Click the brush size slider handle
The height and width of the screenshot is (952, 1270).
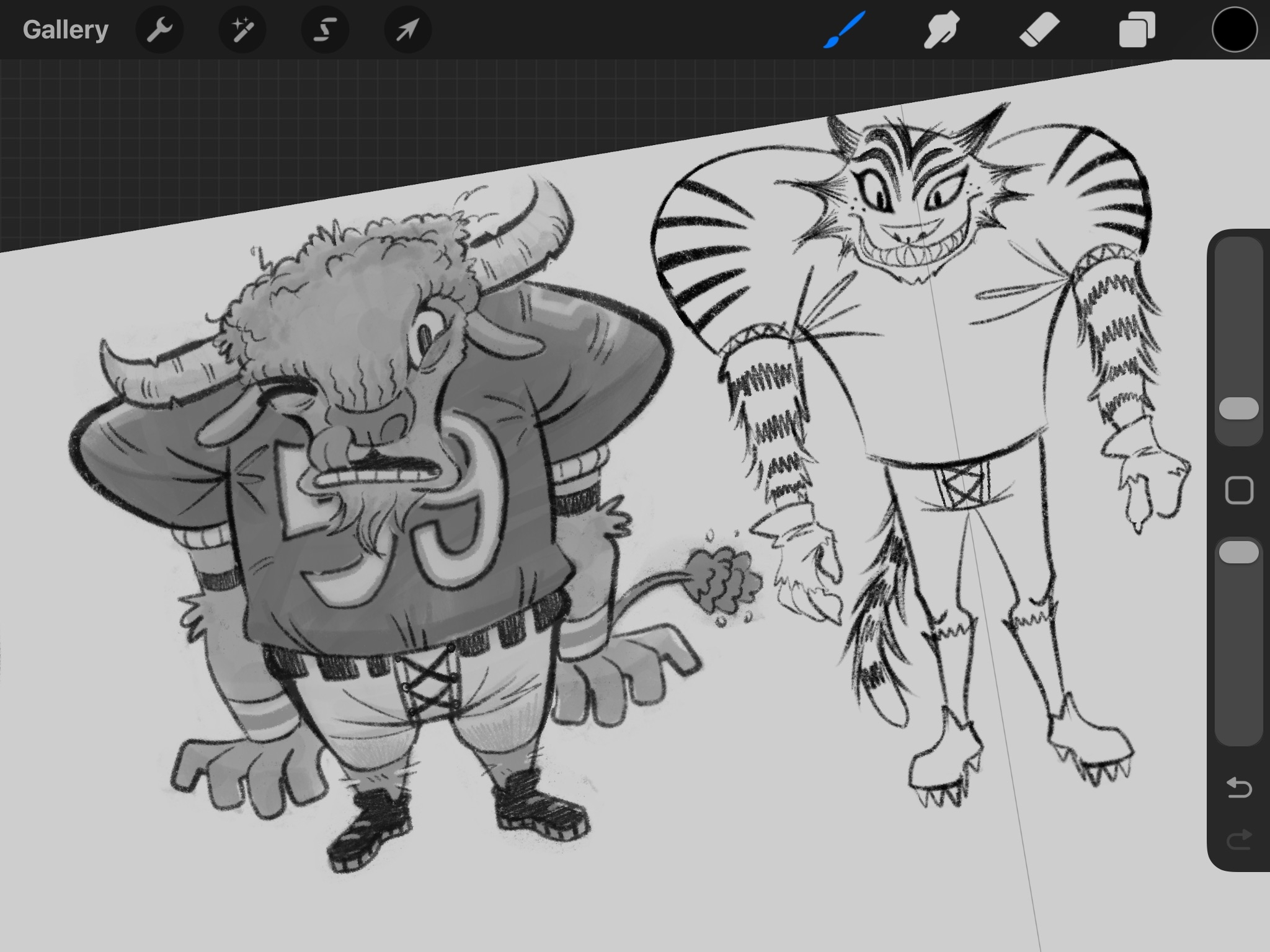[1238, 409]
